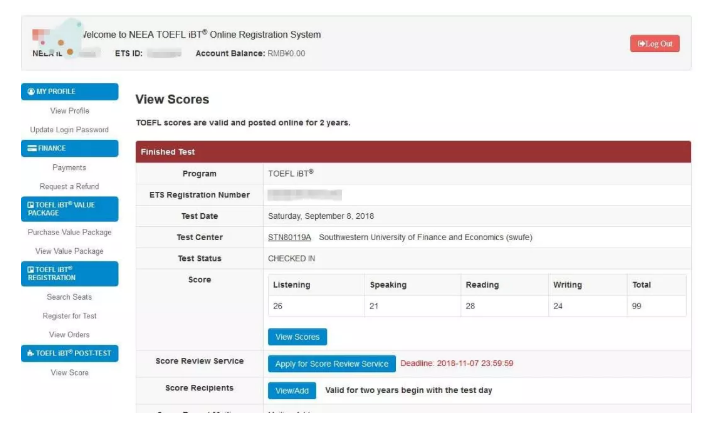Click Apply for Score Review Service
Viewport: 716px width, 426px height.
click(x=332, y=364)
